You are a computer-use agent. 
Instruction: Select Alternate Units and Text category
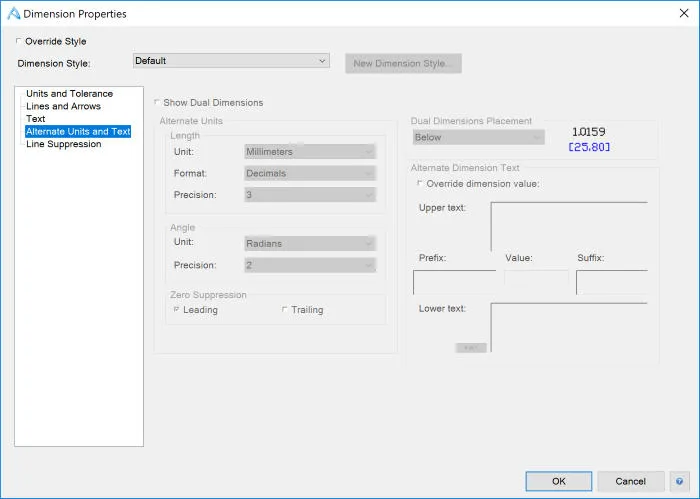coord(78,131)
